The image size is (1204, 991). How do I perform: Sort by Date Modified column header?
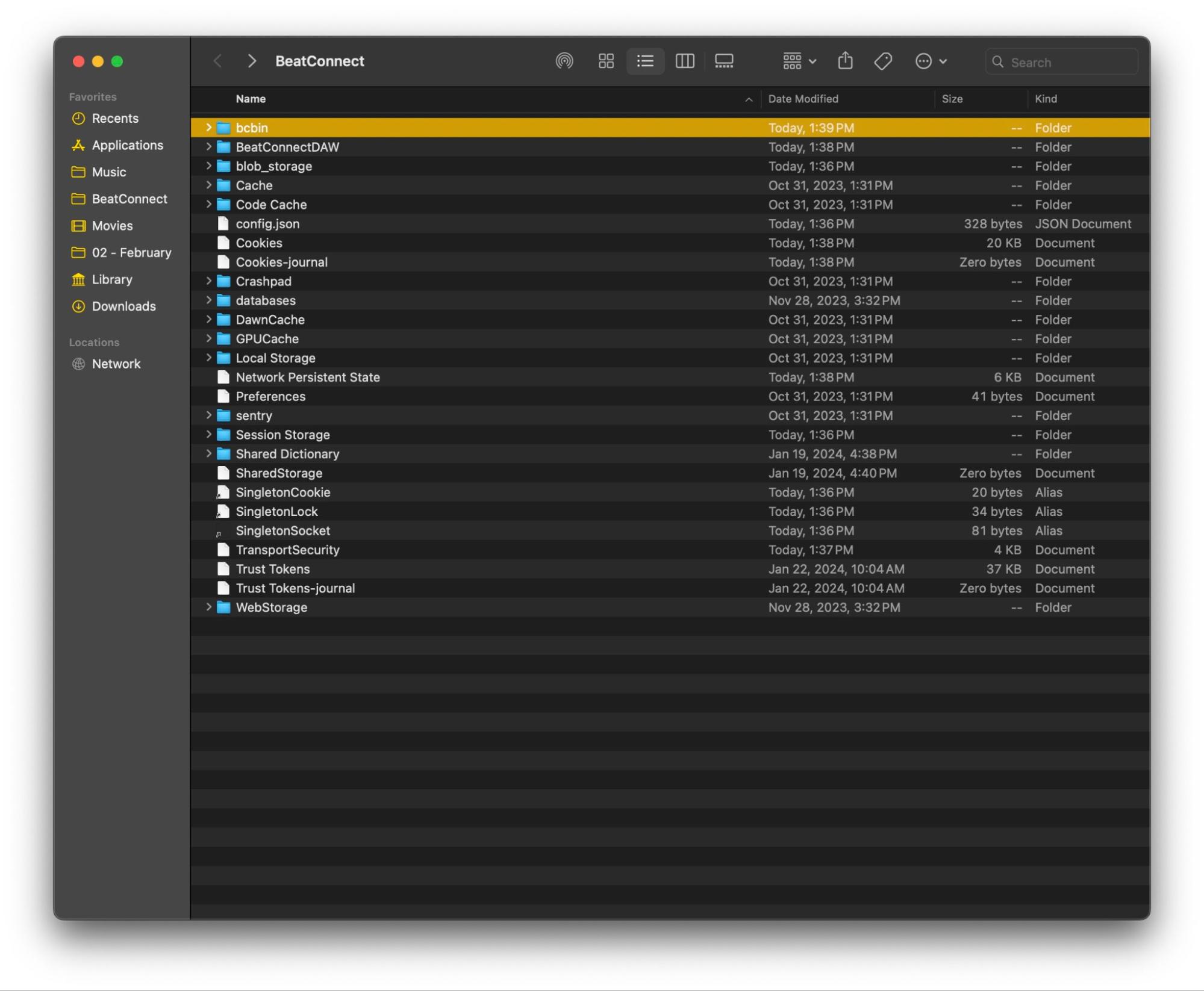803,99
